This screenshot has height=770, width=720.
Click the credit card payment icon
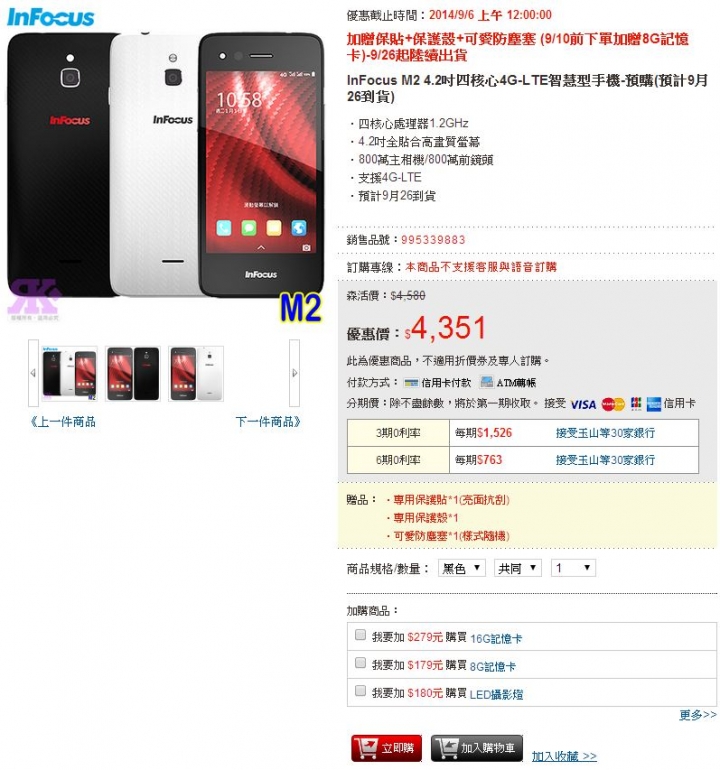tap(410, 383)
